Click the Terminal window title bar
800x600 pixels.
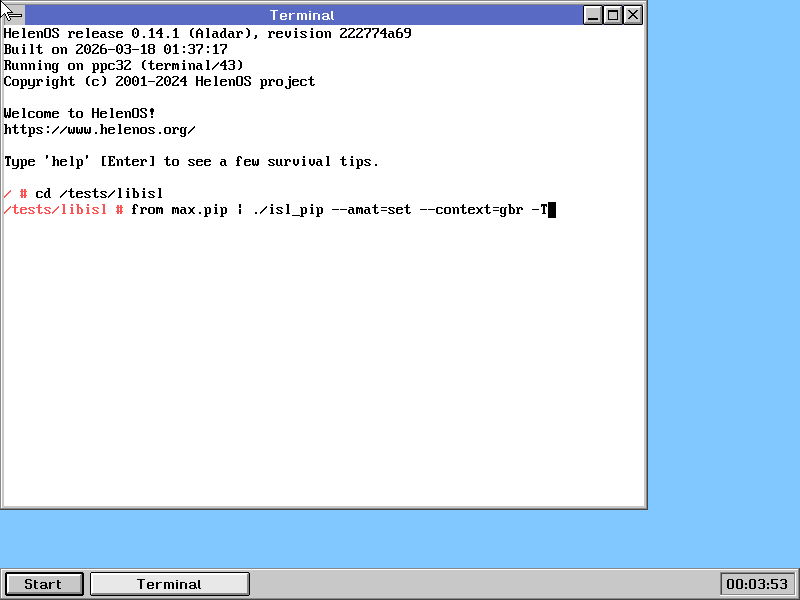coord(302,15)
